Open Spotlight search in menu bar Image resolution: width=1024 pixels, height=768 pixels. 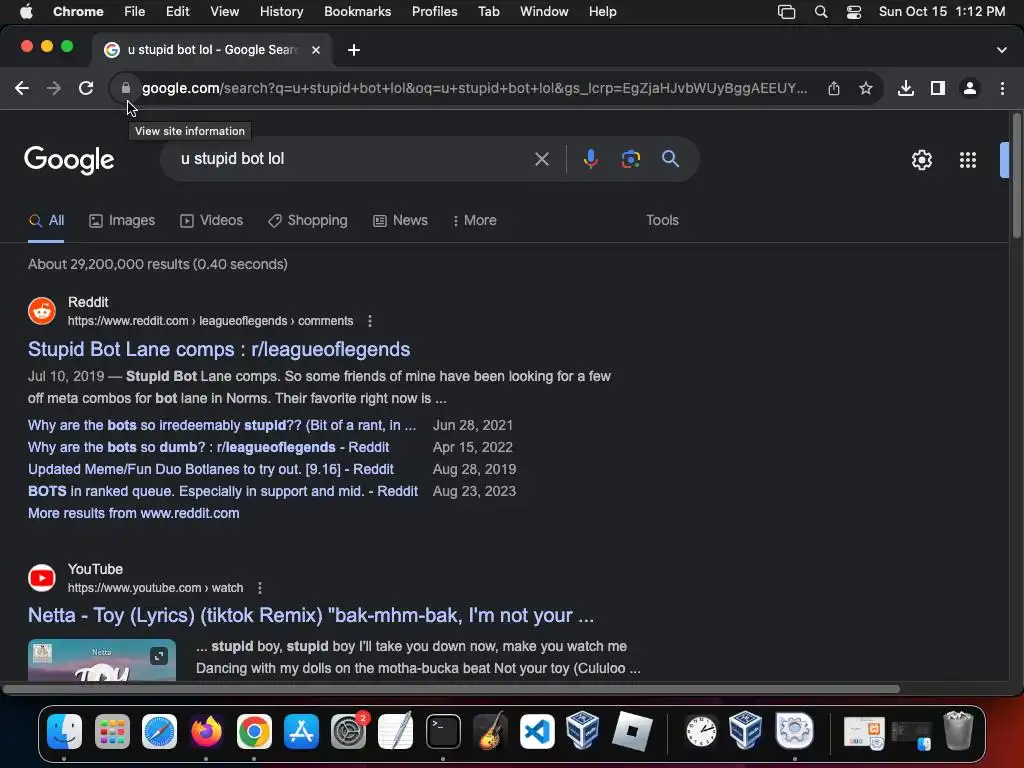821,12
